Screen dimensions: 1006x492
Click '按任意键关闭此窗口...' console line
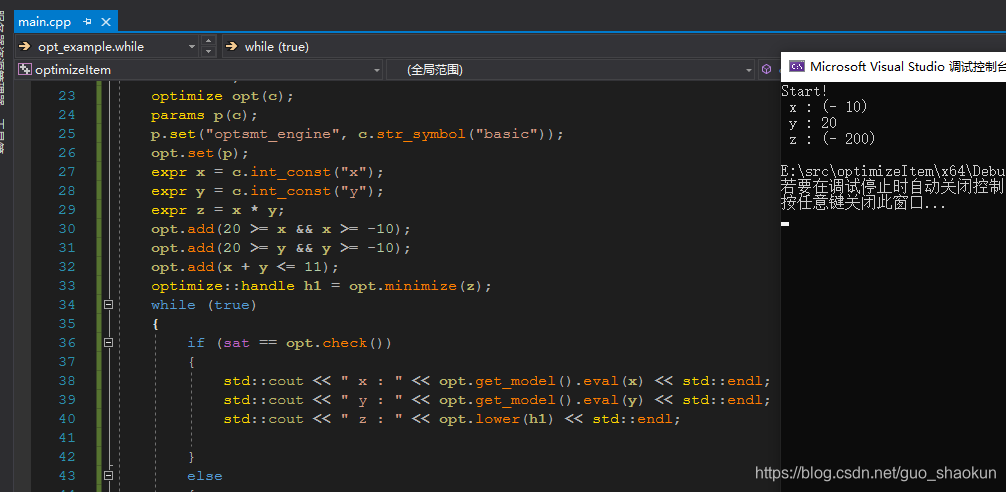(x=863, y=203)
